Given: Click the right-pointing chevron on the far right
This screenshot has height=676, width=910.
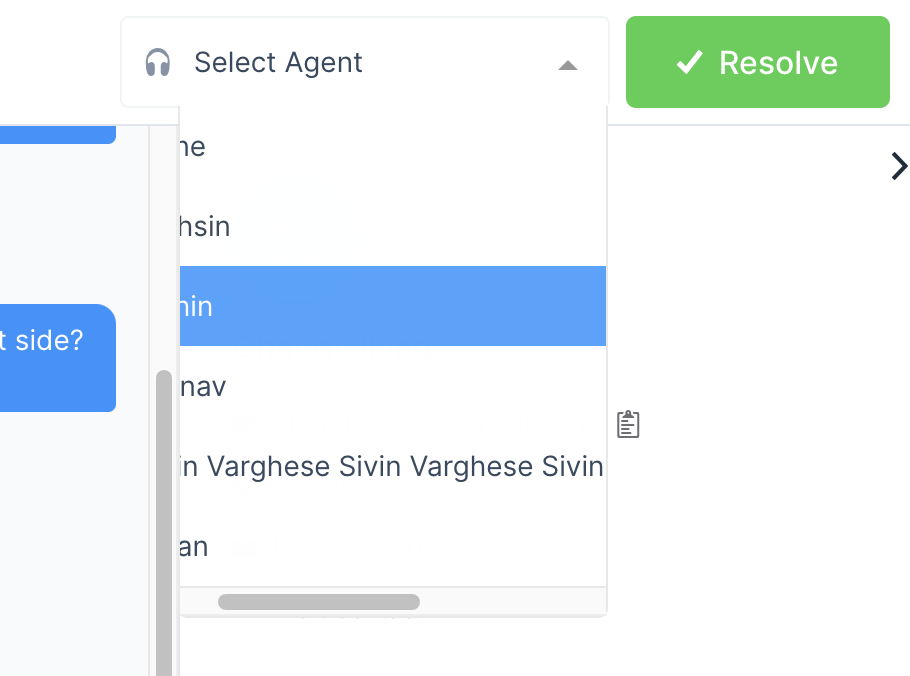Looking at the screenshot, I should tap(898, 166).
